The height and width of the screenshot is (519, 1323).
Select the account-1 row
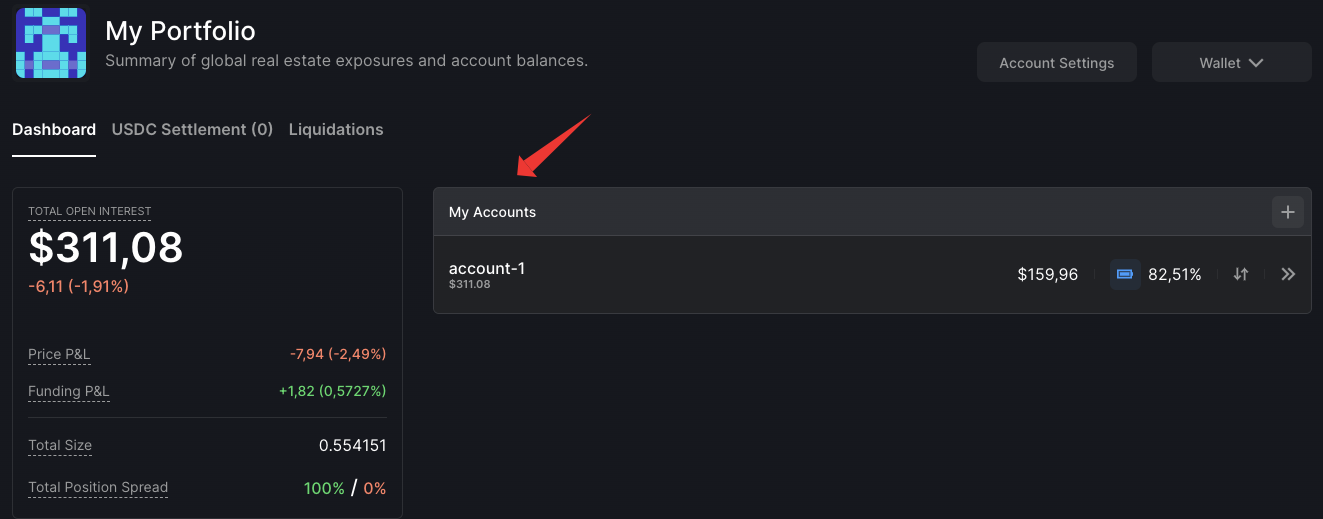click(872, 274)
